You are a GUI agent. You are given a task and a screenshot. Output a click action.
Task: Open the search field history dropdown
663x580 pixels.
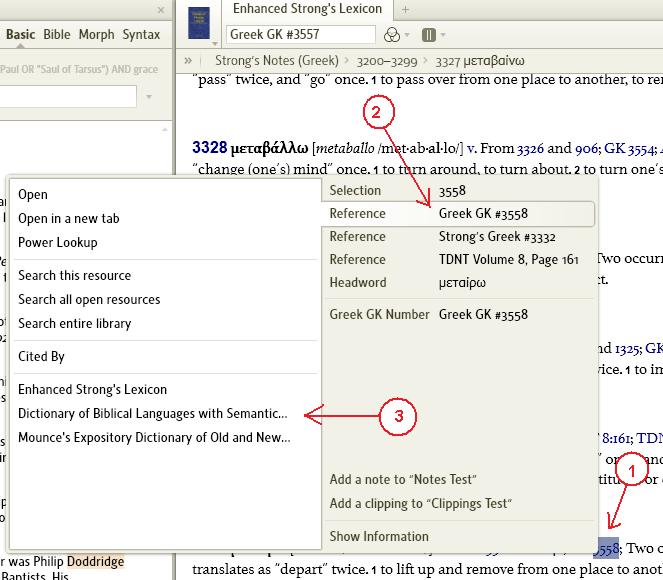pos(149,97)
